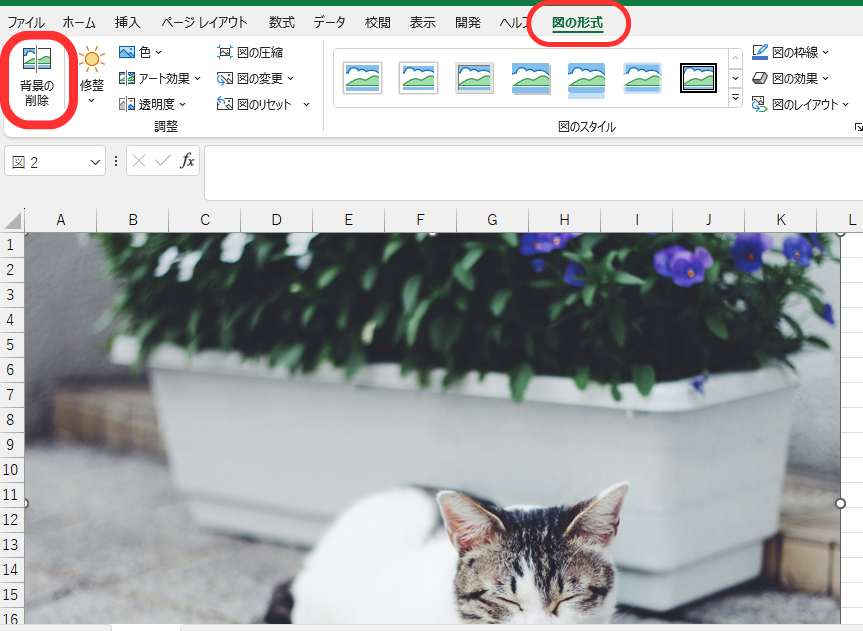Select row 12 header
The image size is (863, 631).
coord(12,519)
